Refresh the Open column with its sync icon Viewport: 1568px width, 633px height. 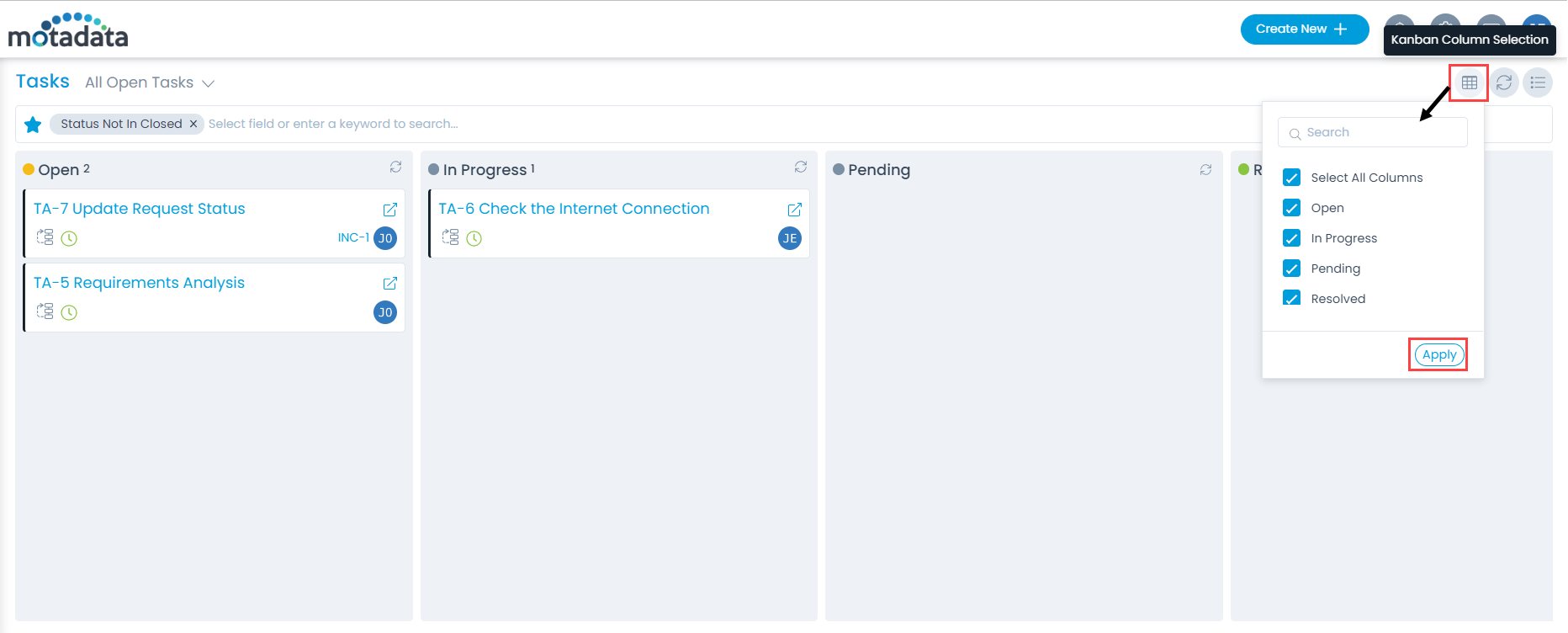(395, 167)
